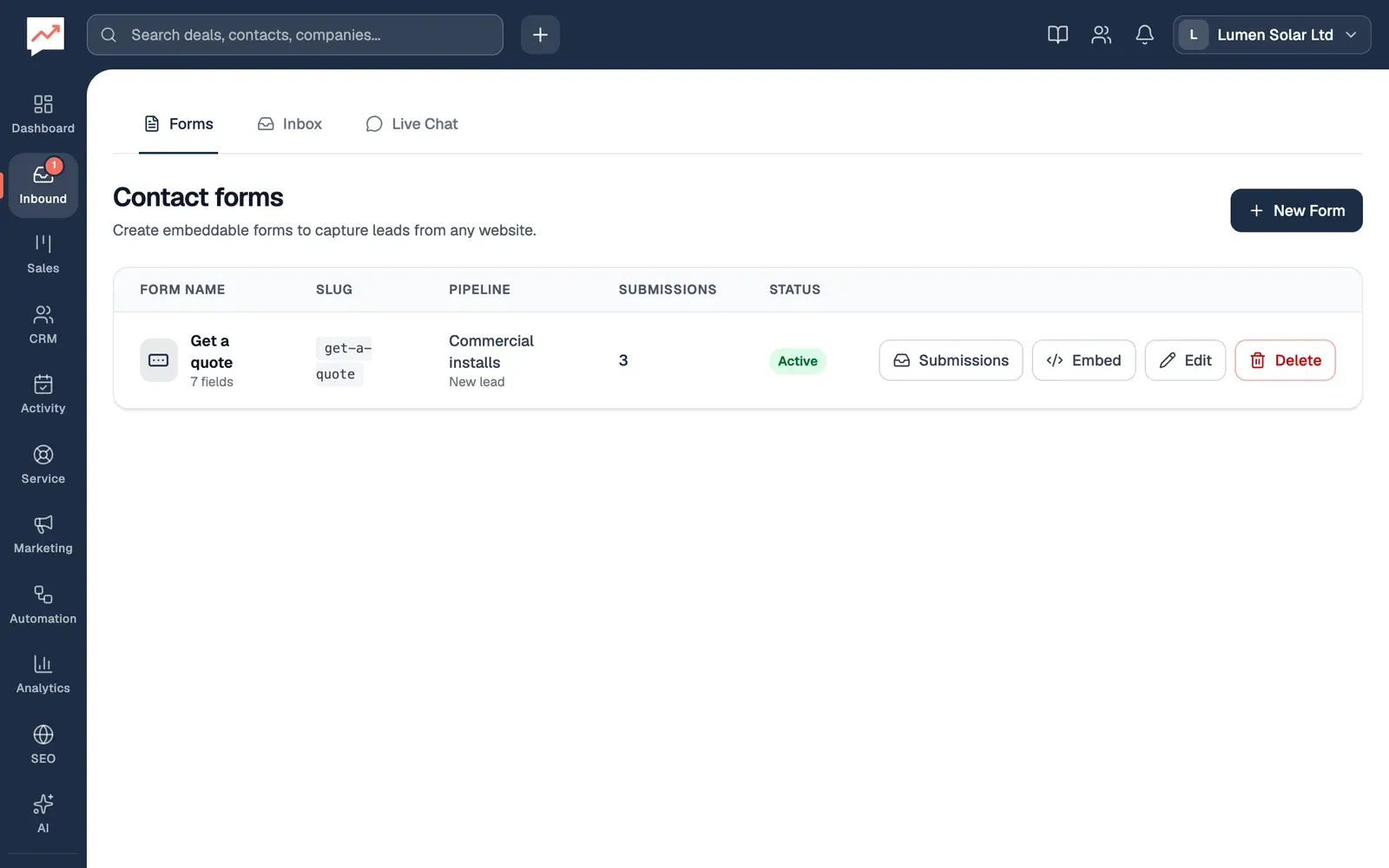1389x868 pixels.
Task: Click the Active status badge
Action: (798, 361)
